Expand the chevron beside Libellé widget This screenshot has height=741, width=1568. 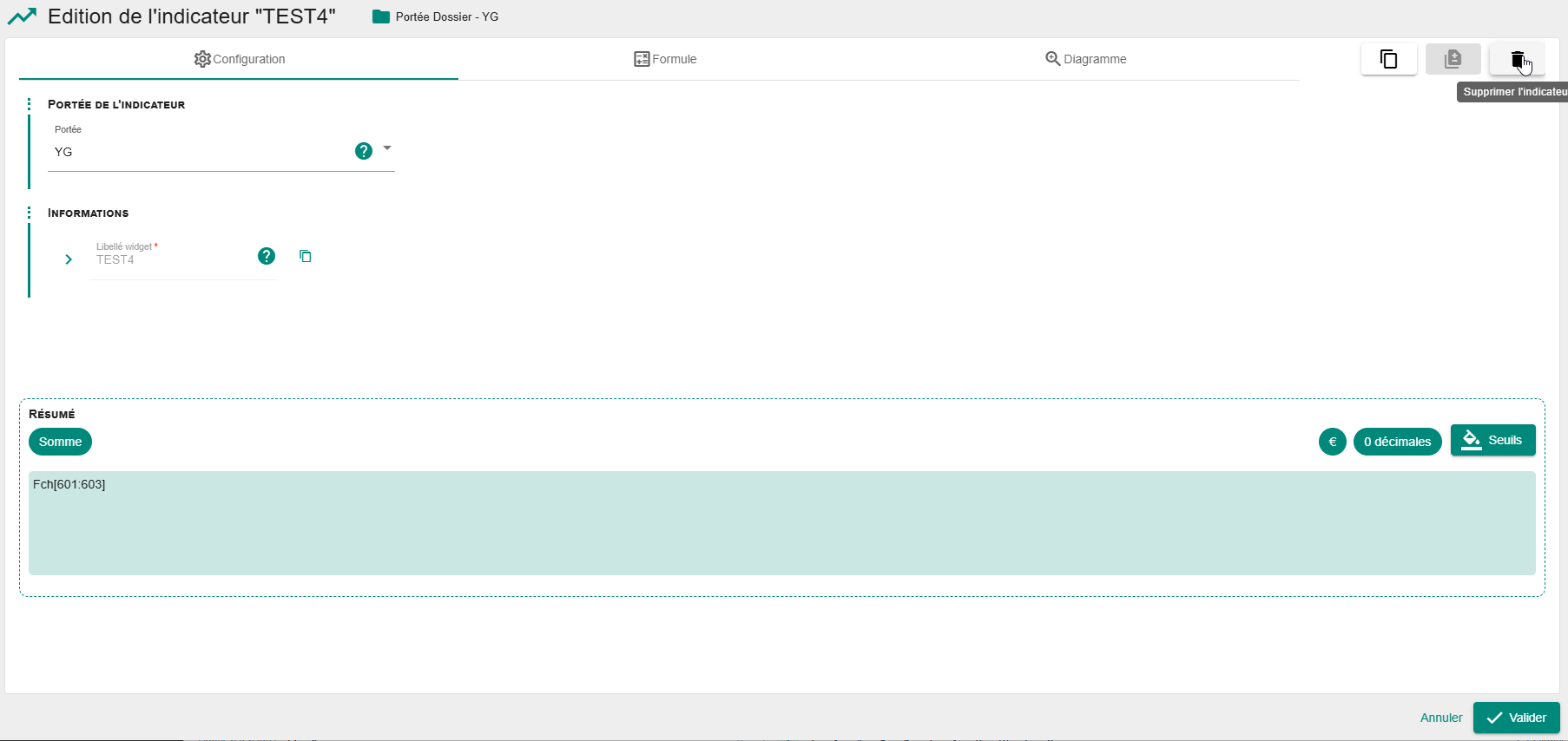point(69,259)
